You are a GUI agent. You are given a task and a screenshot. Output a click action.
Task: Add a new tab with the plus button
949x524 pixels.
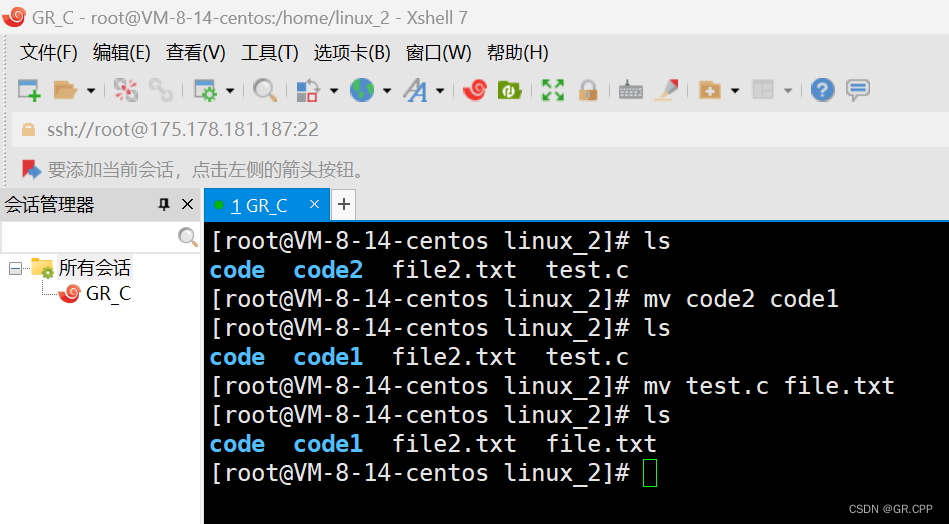click(x=344, y=205)
